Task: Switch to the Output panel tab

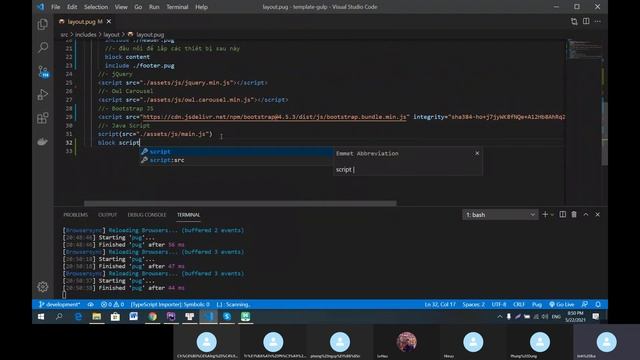Action: 107,215
